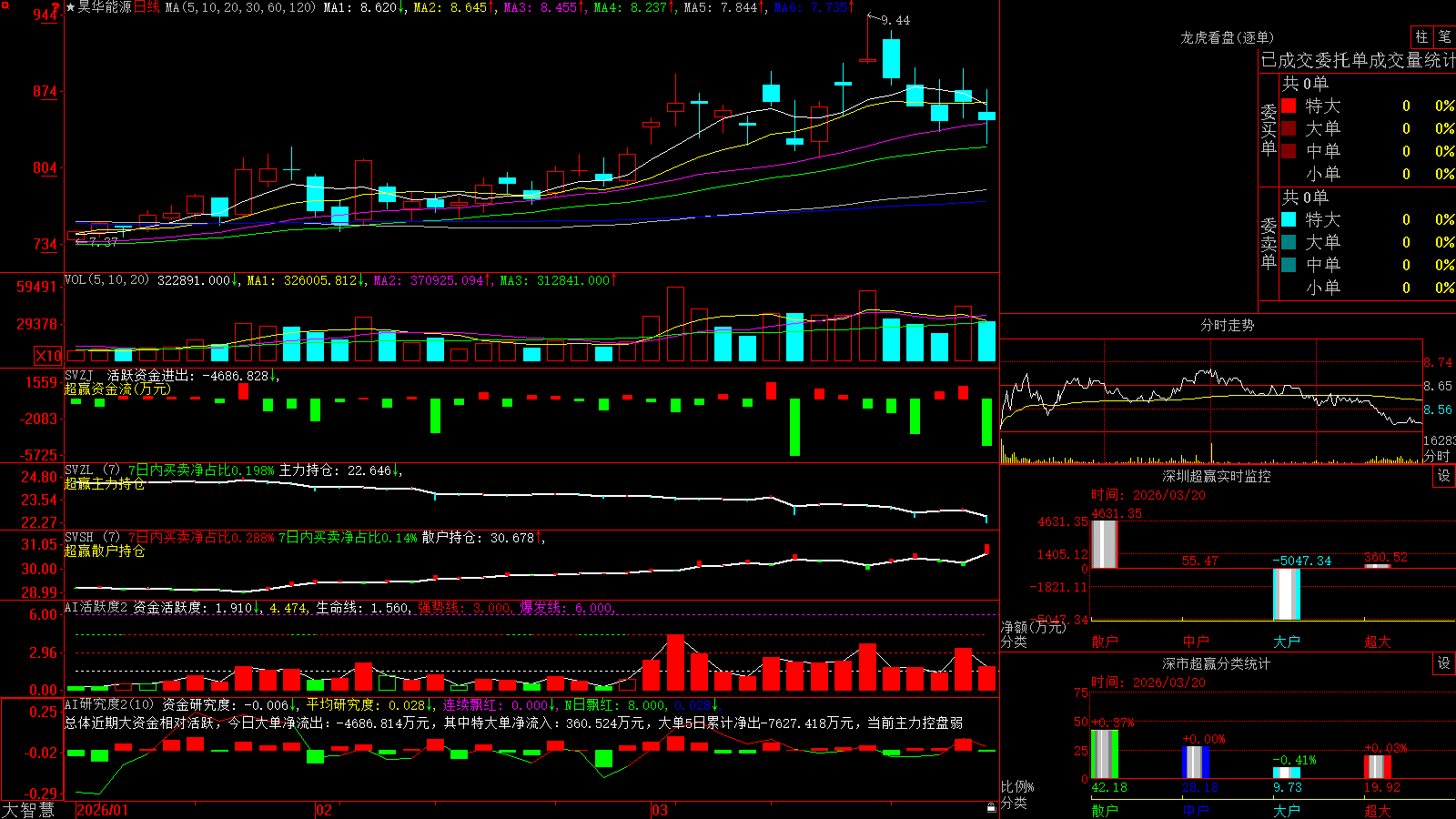Click the 超赢资金流(万元) label
The width and height of the screenshot is (1456, 819).
tap(117, 389)
